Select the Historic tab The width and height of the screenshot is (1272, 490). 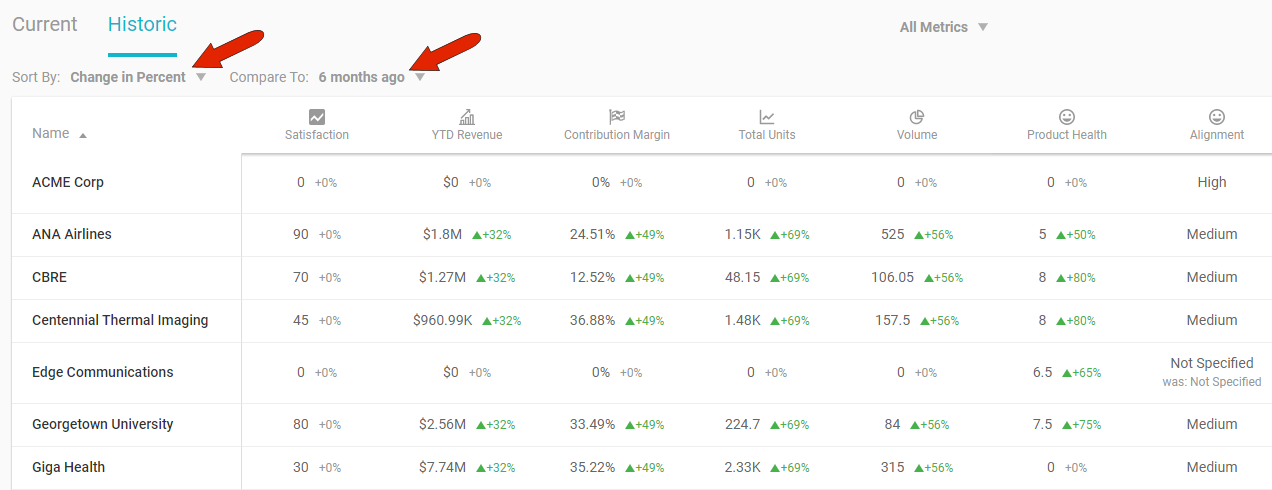[x=142, y=25]
